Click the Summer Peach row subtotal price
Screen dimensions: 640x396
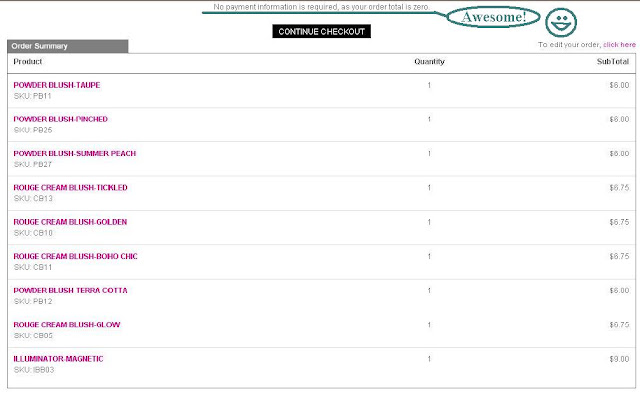[x=619, y=154]
